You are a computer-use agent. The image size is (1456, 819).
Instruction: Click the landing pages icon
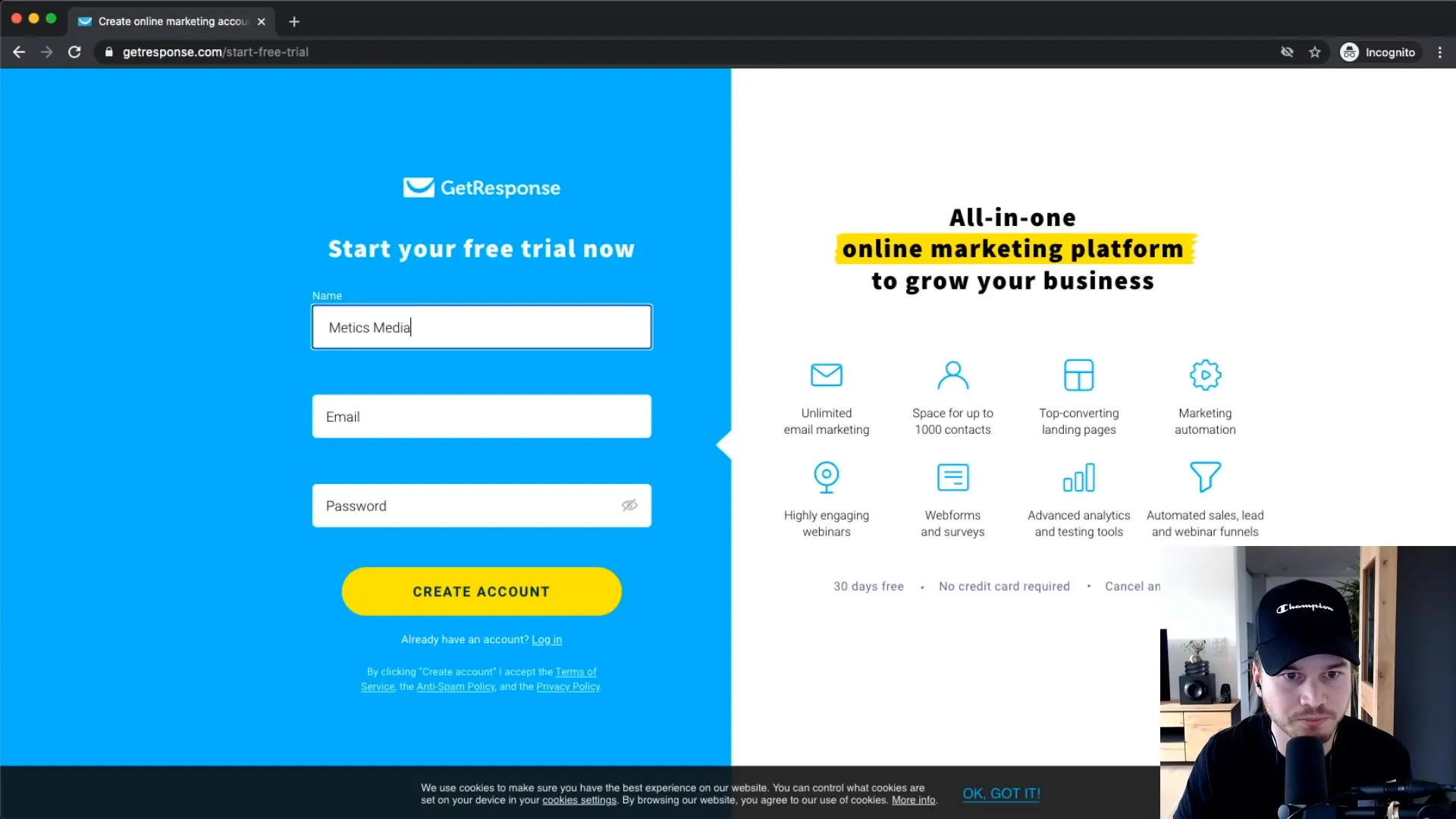tap(1079, 375)
